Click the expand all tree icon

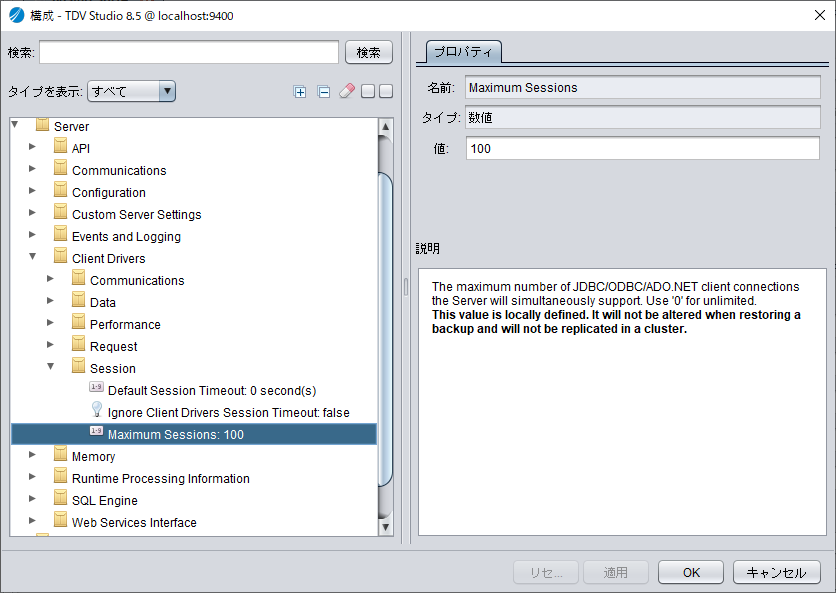300,92
